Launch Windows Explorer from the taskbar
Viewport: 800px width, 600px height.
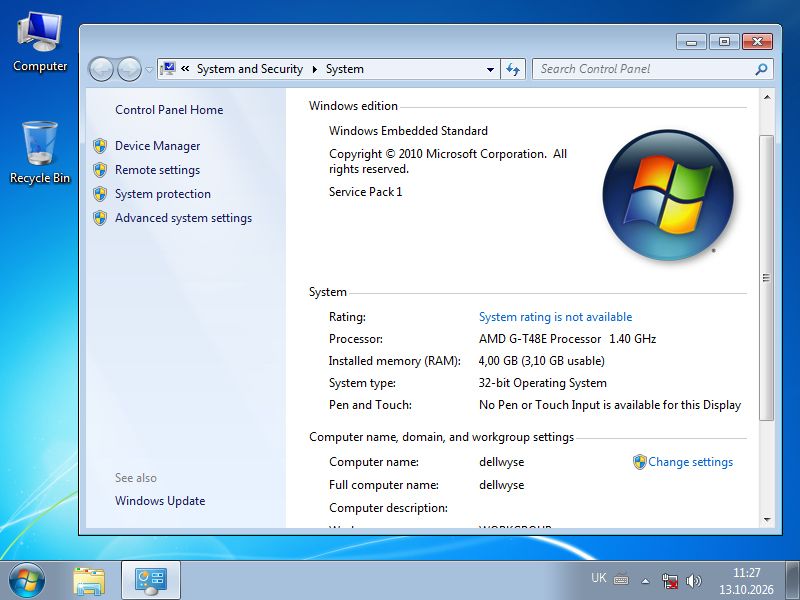coord(89,581)
